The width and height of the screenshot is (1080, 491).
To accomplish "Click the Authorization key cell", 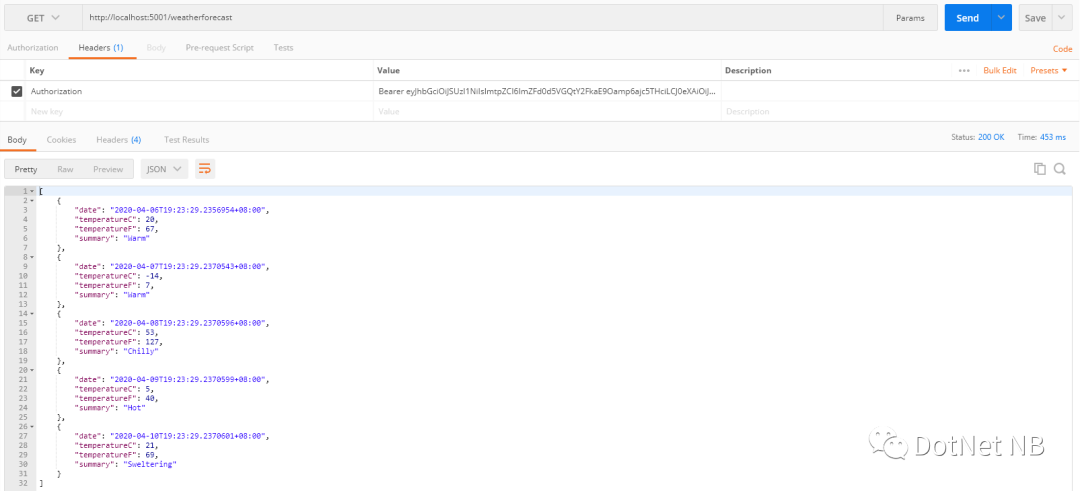I will pyautogui.click(x=200, y=91).
